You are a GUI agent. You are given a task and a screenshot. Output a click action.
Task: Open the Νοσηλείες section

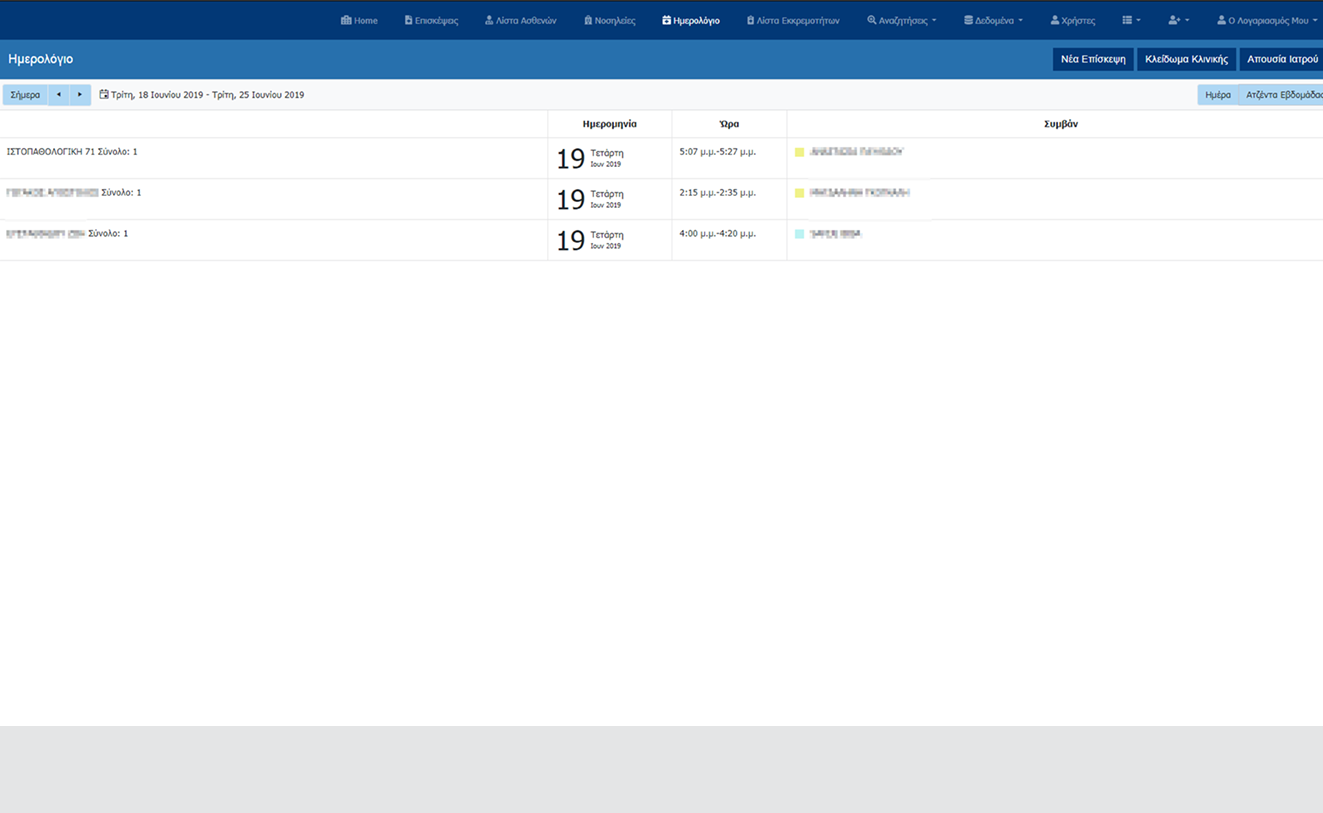pyautogui.click(x=609, y=20)
